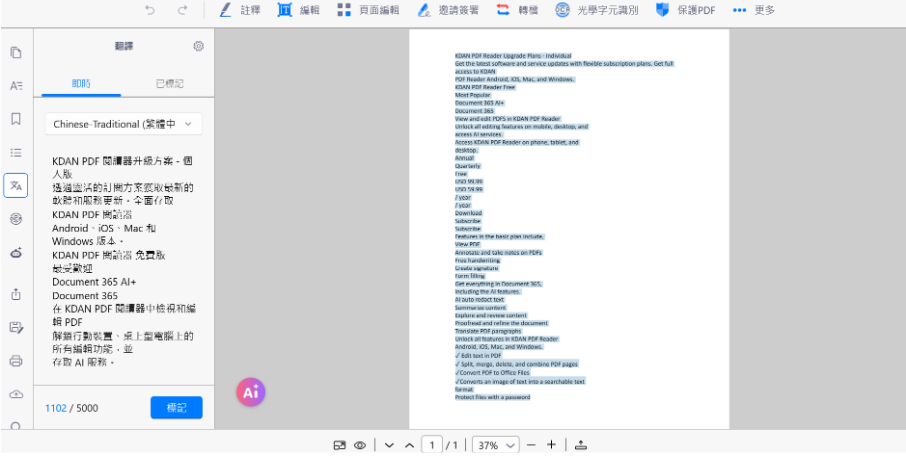906x457 pixels.
Task: Click the 1102 / 5000 character count
Action: click(72, 408)
